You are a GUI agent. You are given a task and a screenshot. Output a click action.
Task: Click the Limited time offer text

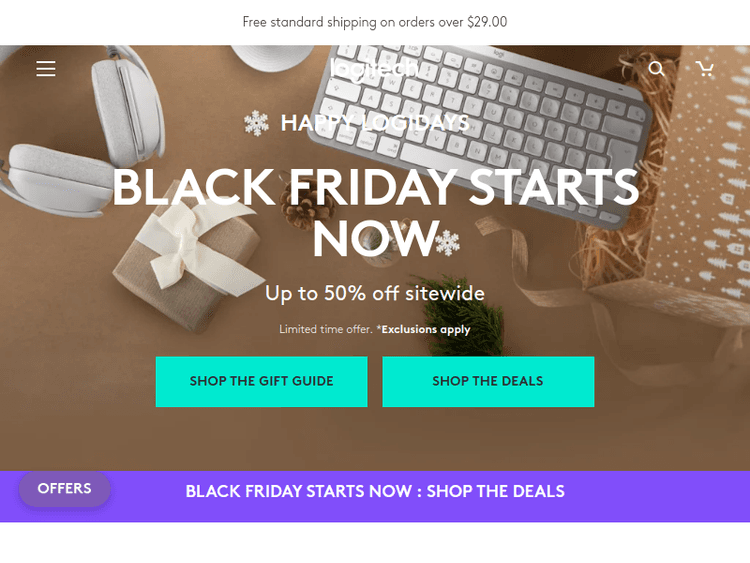click(326, 329)
